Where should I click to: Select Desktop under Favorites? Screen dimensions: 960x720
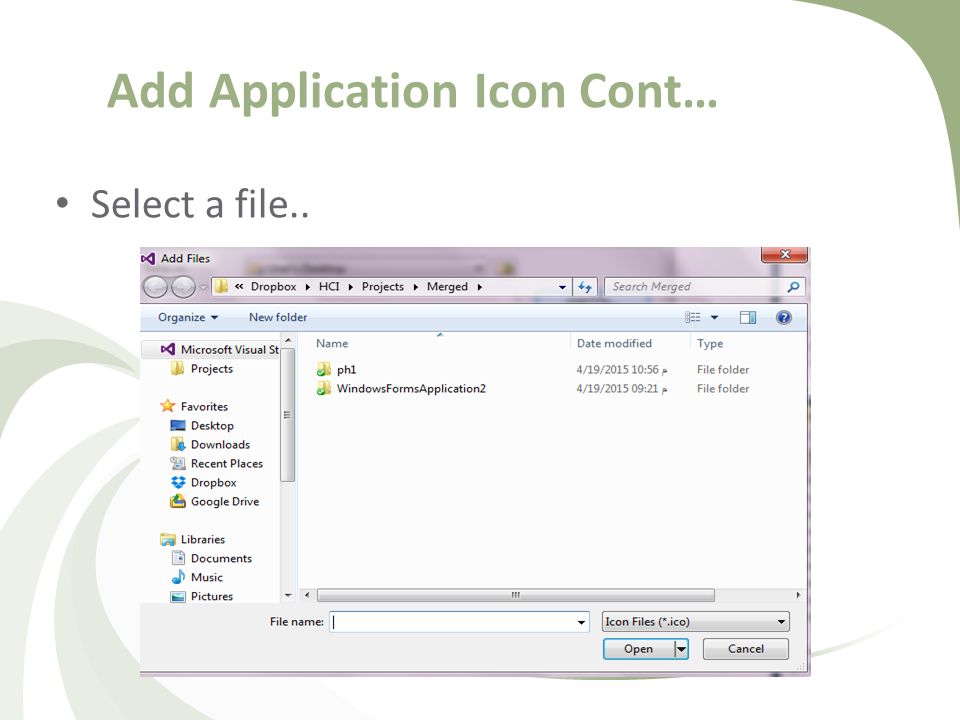point(212,426)
